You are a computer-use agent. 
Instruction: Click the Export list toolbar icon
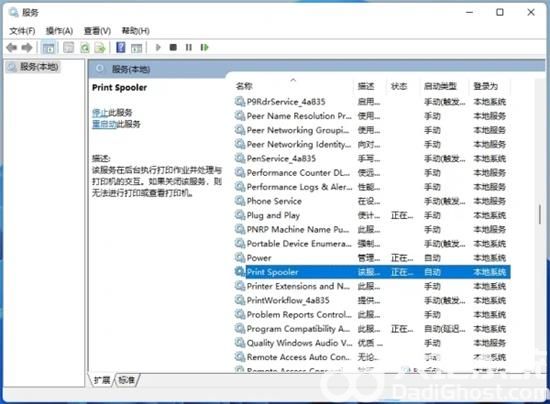100,47
